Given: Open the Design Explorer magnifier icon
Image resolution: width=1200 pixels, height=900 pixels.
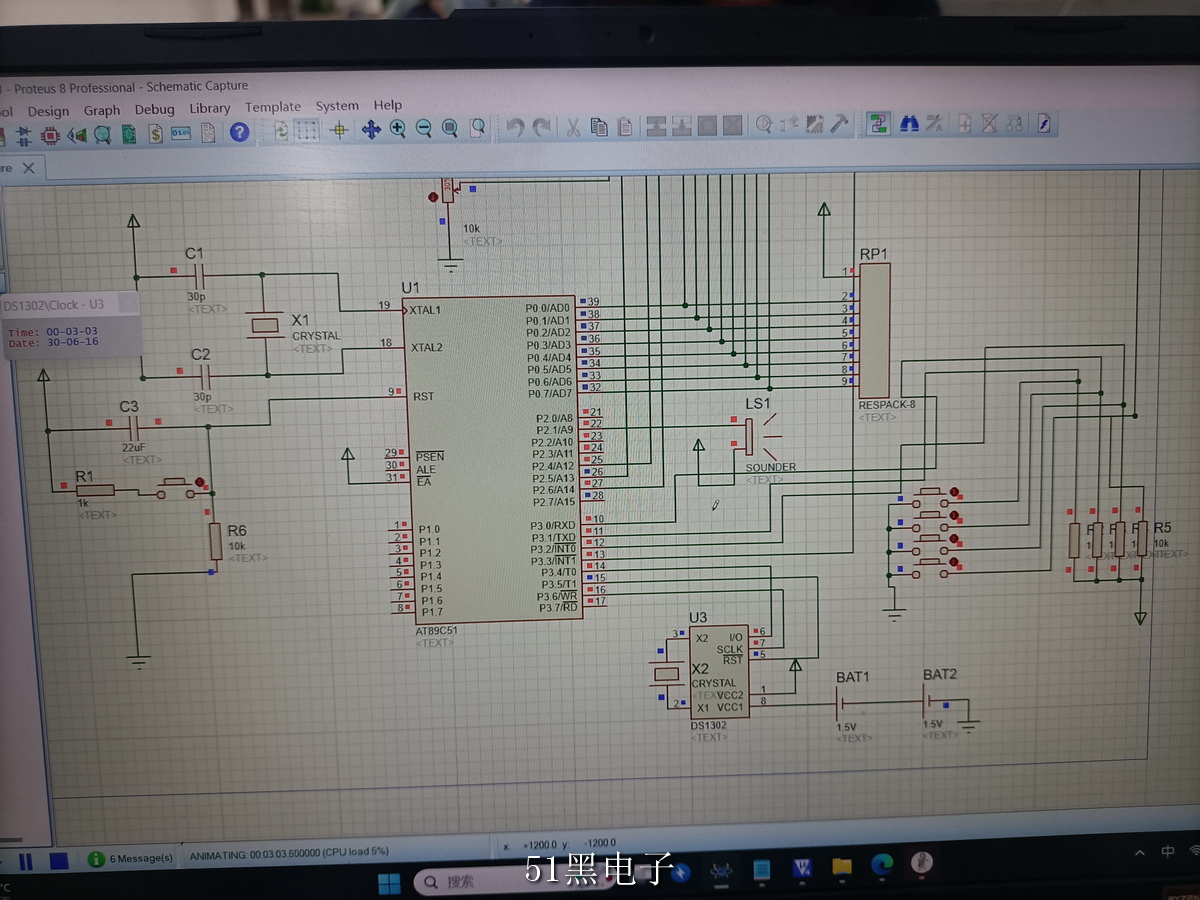Looking at the screenshot, I should click(x=103, y=133).
